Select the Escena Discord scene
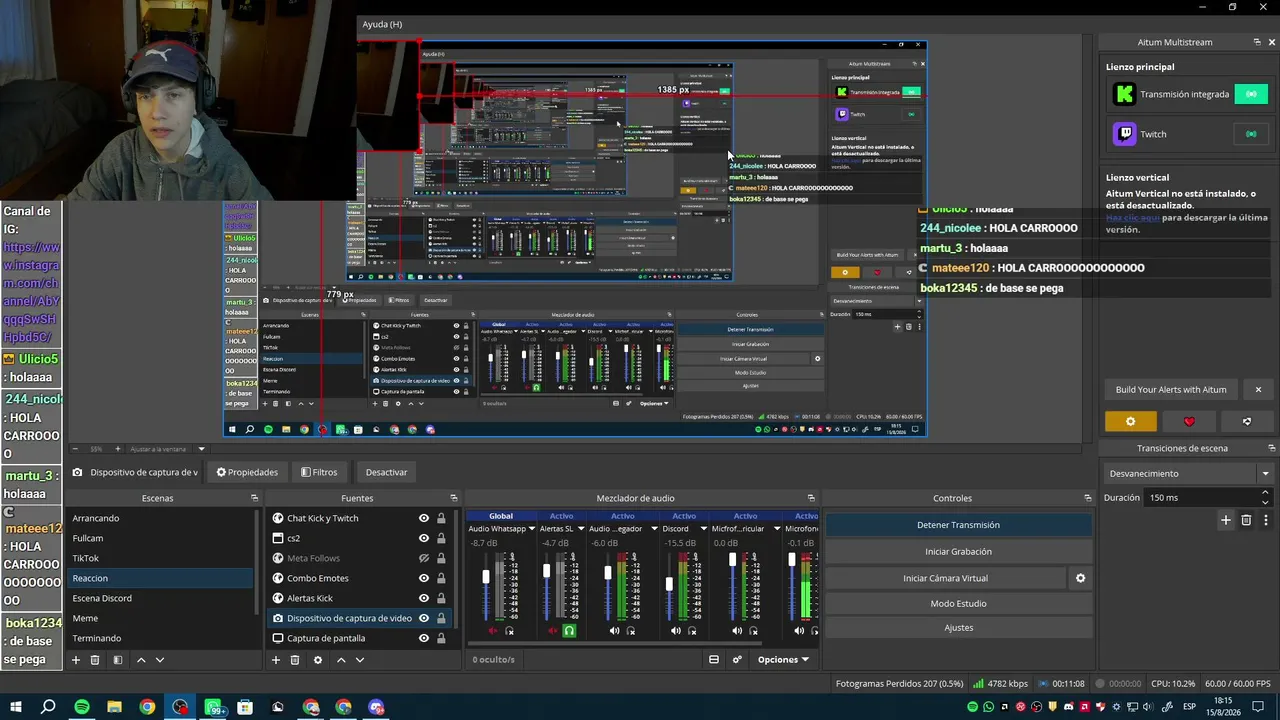The height and width of the screenshot is (720, 1280). 161,598
